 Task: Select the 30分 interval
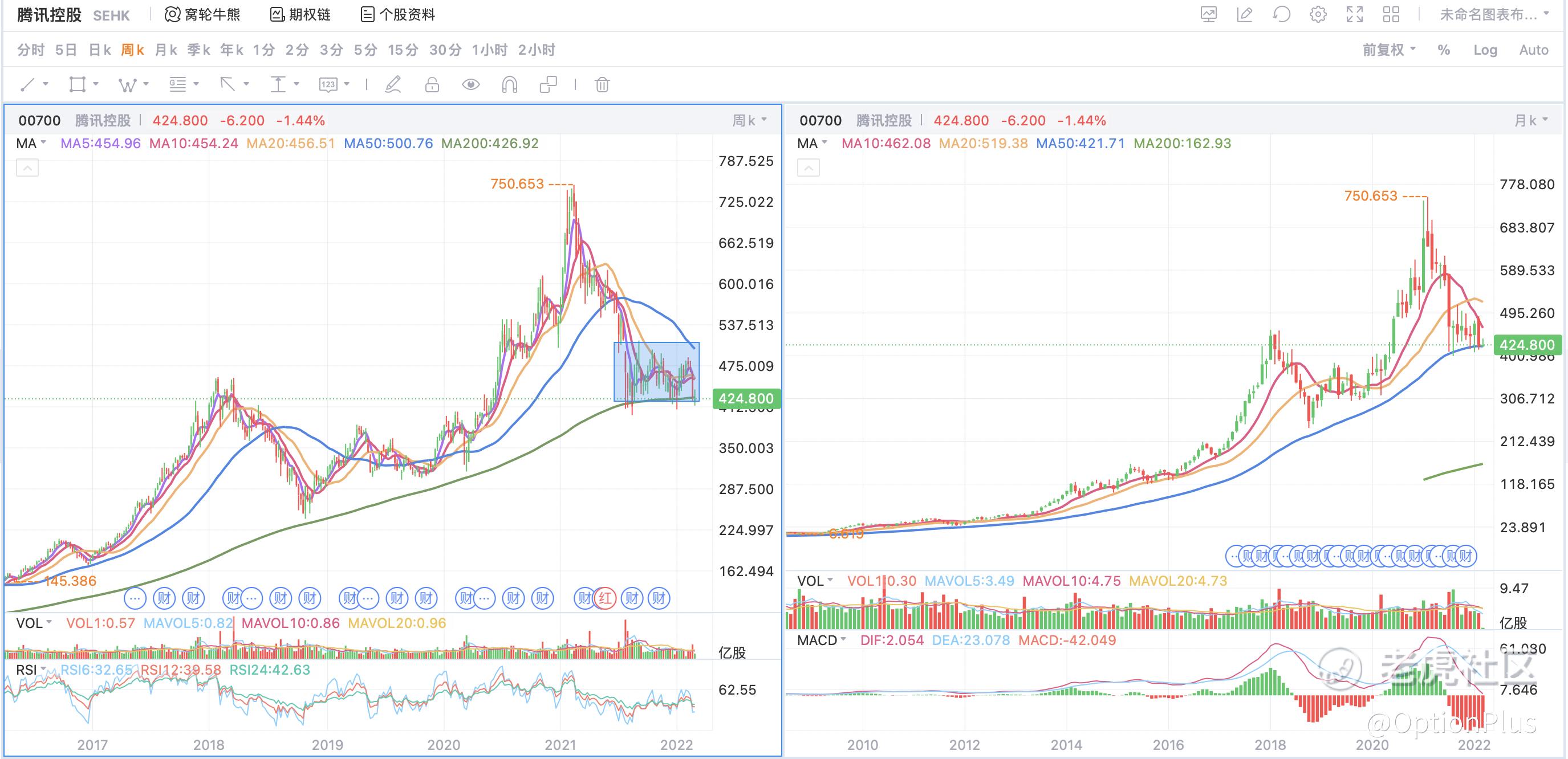pos(445,50)
